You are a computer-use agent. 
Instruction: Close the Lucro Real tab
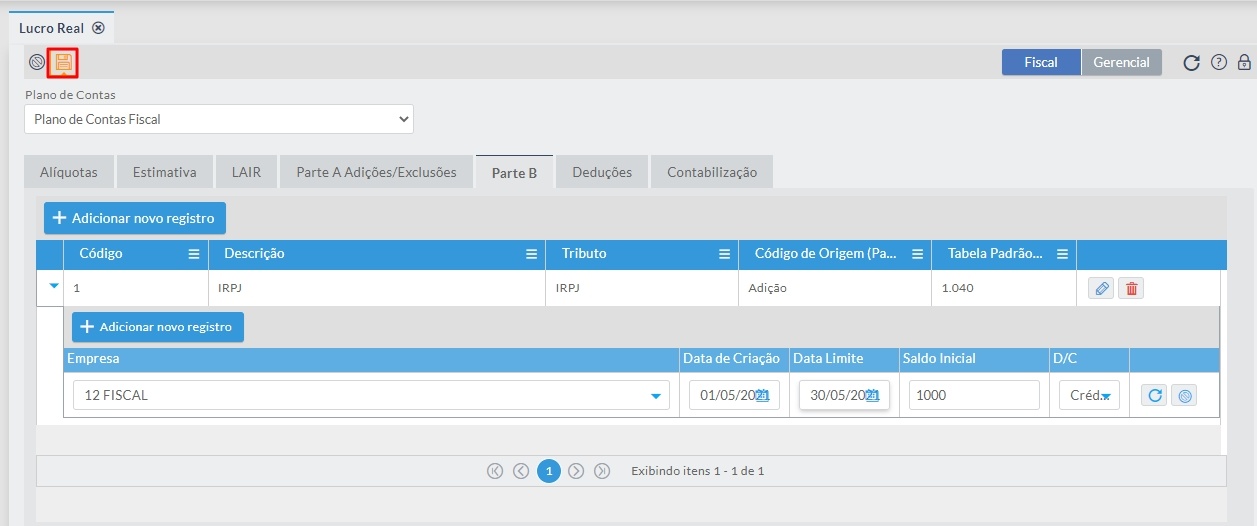(x=98, y=28)
